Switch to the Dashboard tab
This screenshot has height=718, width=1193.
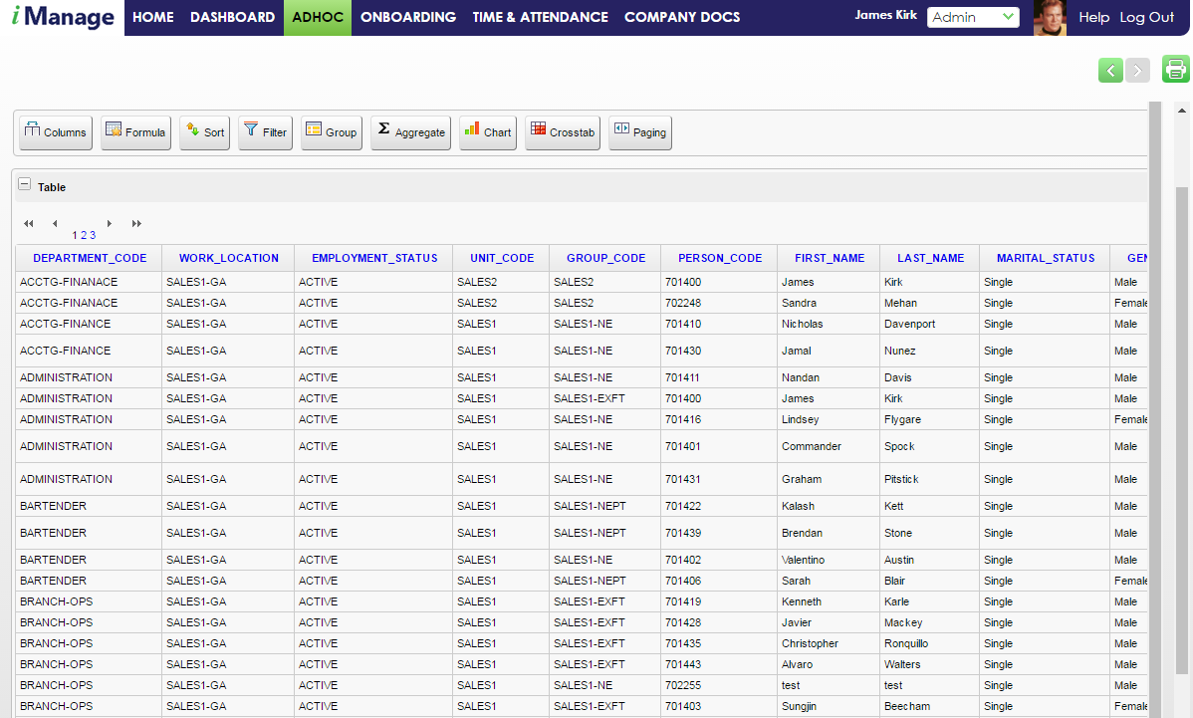point(233,17)
